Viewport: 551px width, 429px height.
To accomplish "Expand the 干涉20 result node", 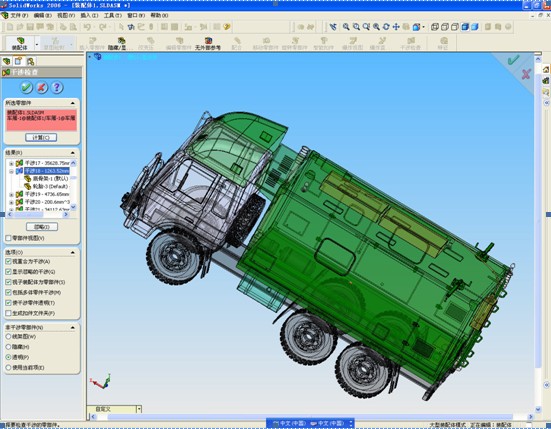I will point(11,202).
